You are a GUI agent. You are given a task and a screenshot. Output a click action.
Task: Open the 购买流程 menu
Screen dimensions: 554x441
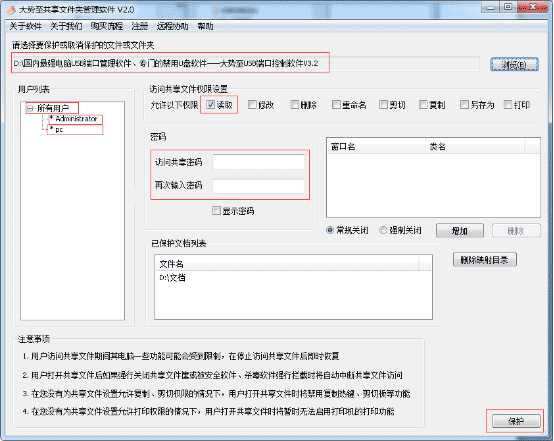(107, 26)
